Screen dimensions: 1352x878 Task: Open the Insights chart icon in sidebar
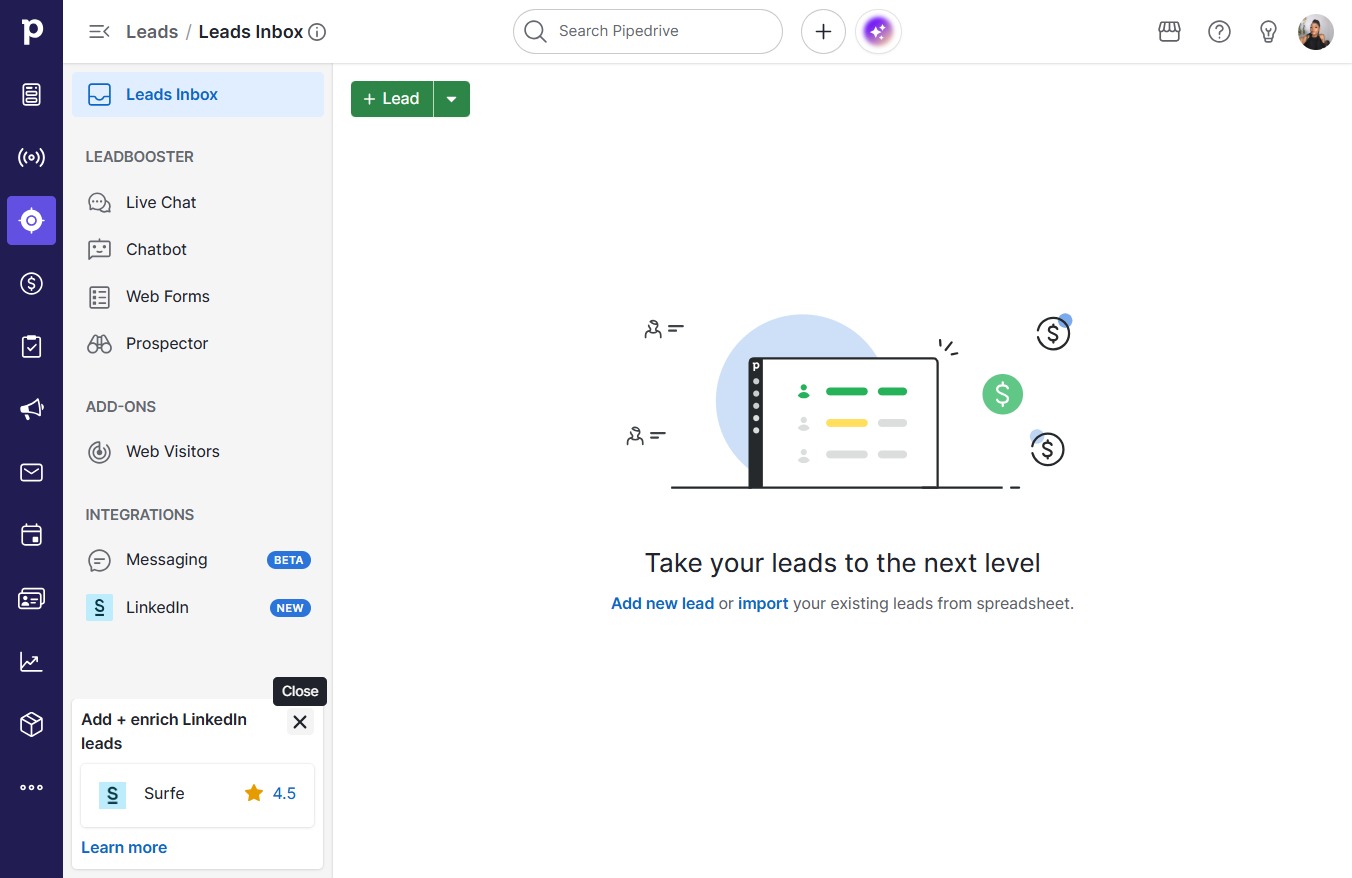click(31, 661)
